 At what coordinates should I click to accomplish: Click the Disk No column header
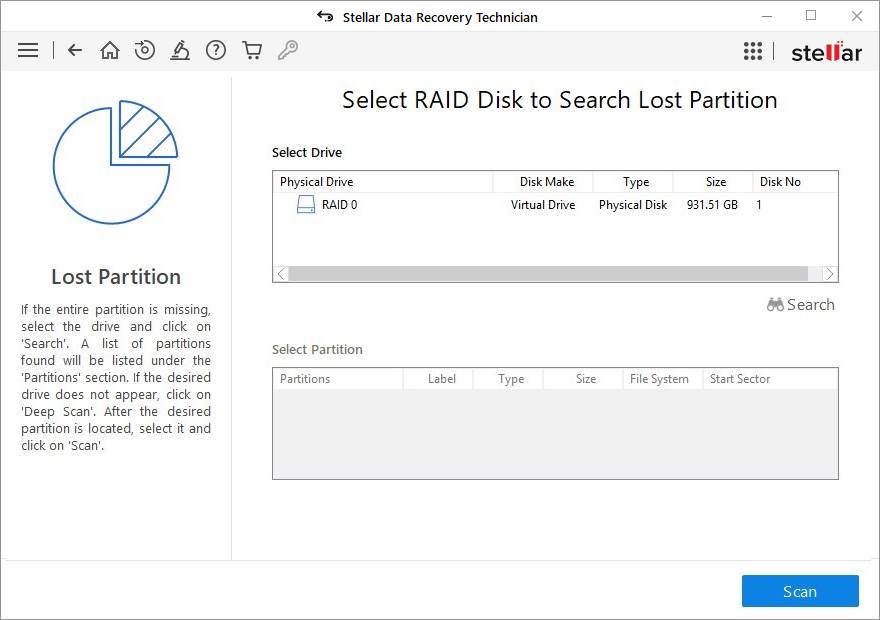795,182
